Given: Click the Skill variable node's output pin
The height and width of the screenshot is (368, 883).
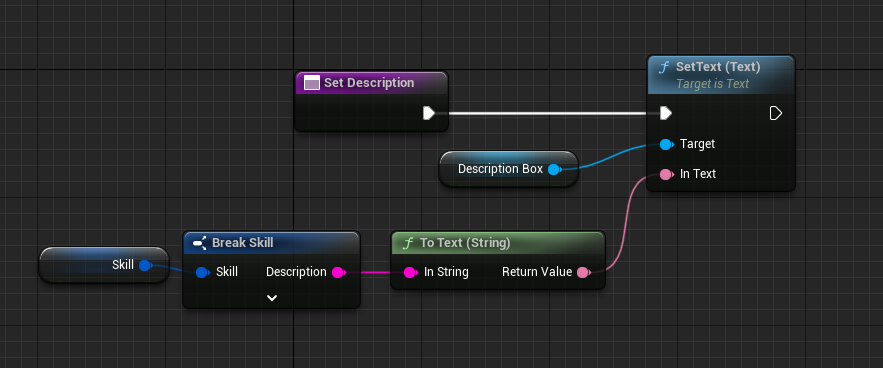Looking at the screenshot, I should click(x=145, y=265).
